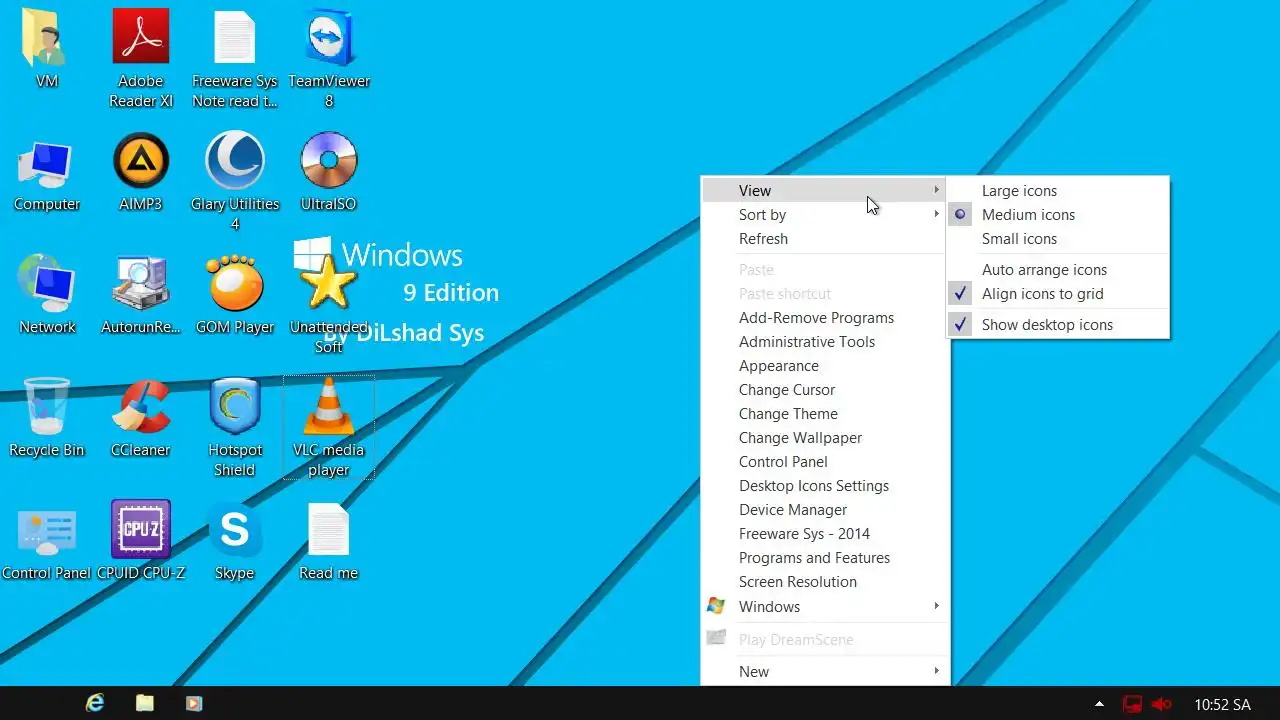Select the CPUID CPU-Z desktop icon
Viewport: 1280px width, 720px height.
[x=141, y=541]
